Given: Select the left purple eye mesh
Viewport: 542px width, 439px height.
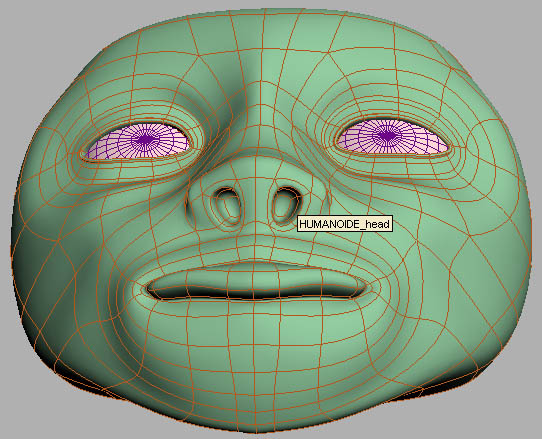Looking at the screenshot, I should (138, 141).
